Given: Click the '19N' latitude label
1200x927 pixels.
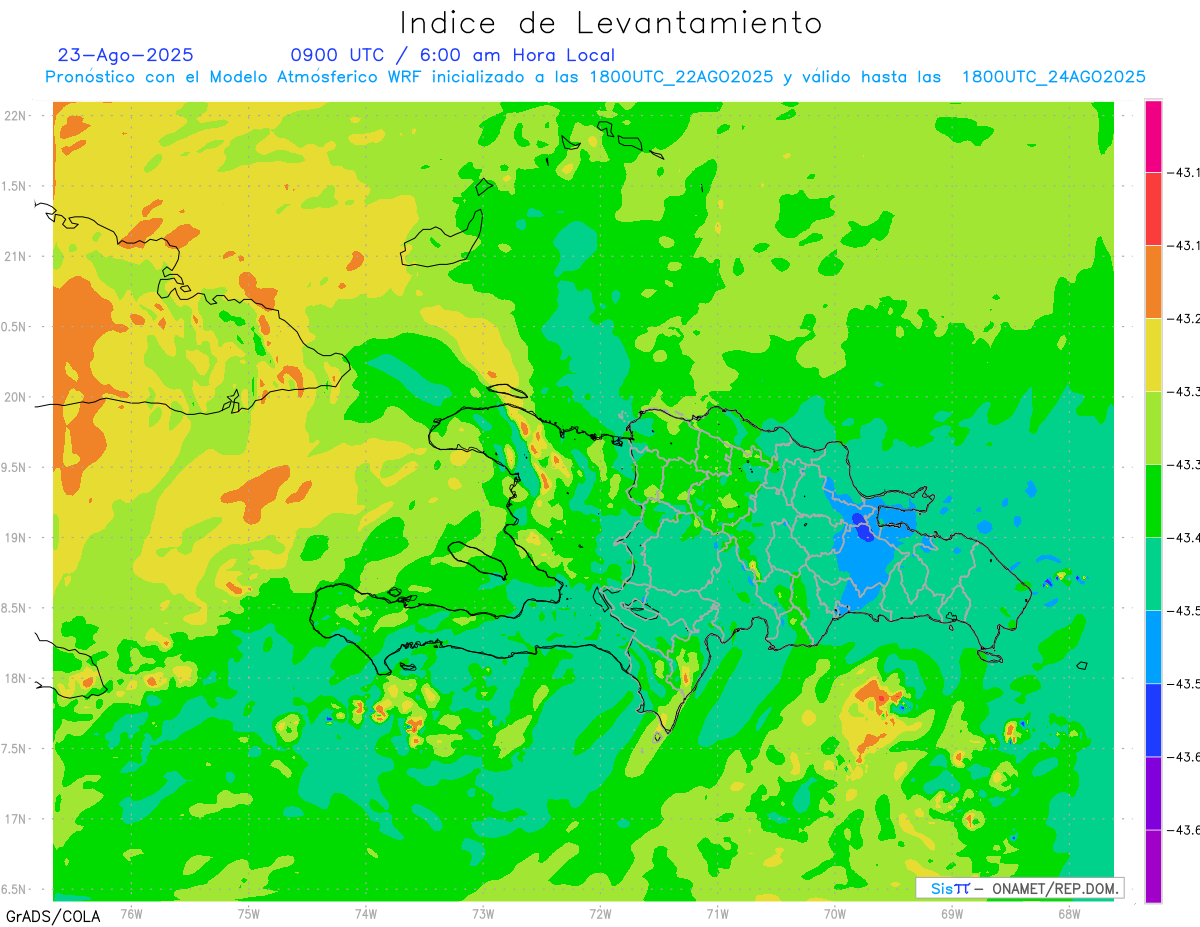Looking at the screenshot, I should click(x=16, y=538).
